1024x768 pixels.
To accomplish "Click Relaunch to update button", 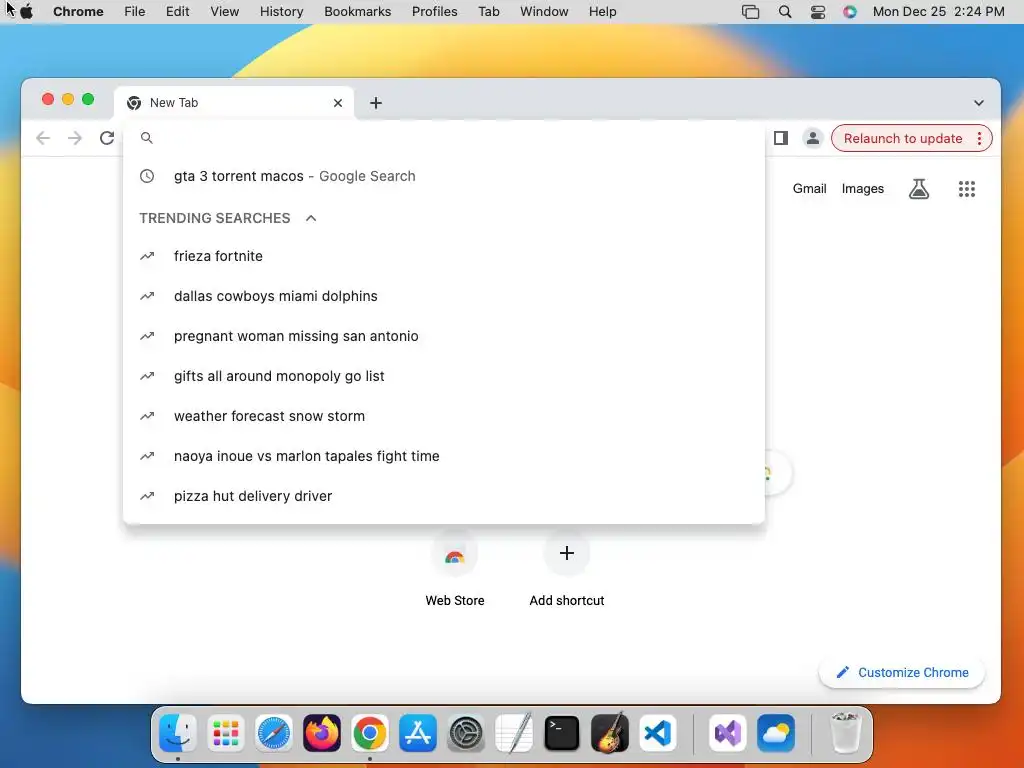I will tap(903, 138).
